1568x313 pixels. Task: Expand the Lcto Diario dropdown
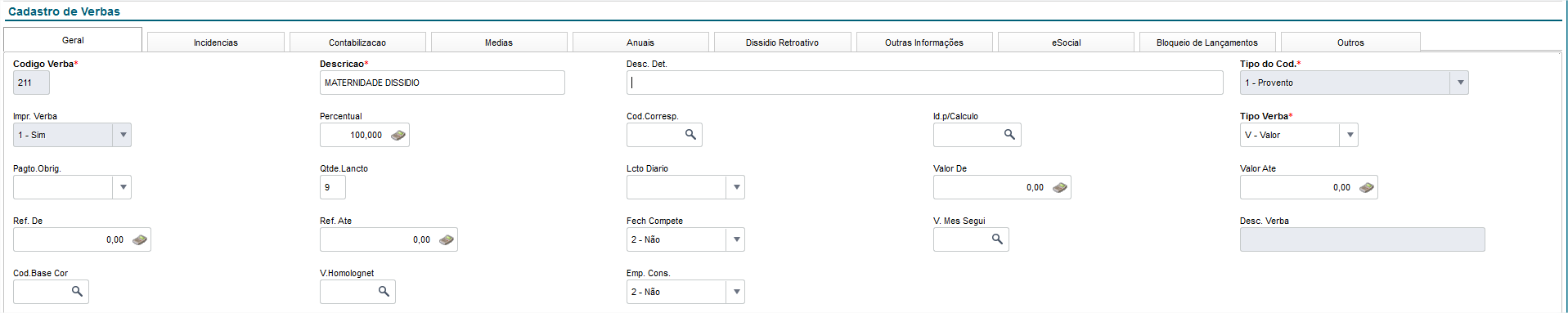coord(735,187)
